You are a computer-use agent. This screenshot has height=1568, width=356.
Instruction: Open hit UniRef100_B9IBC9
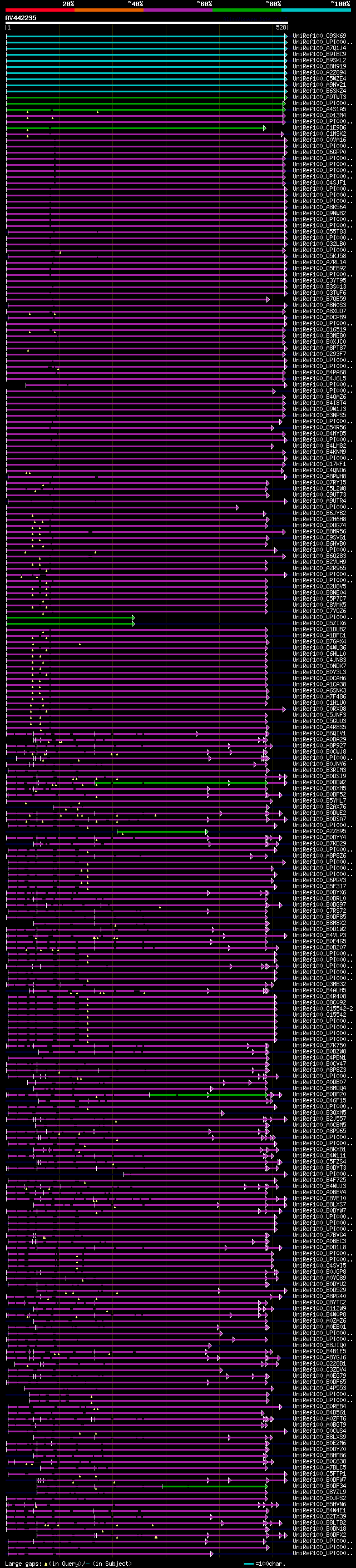[319, 54]
